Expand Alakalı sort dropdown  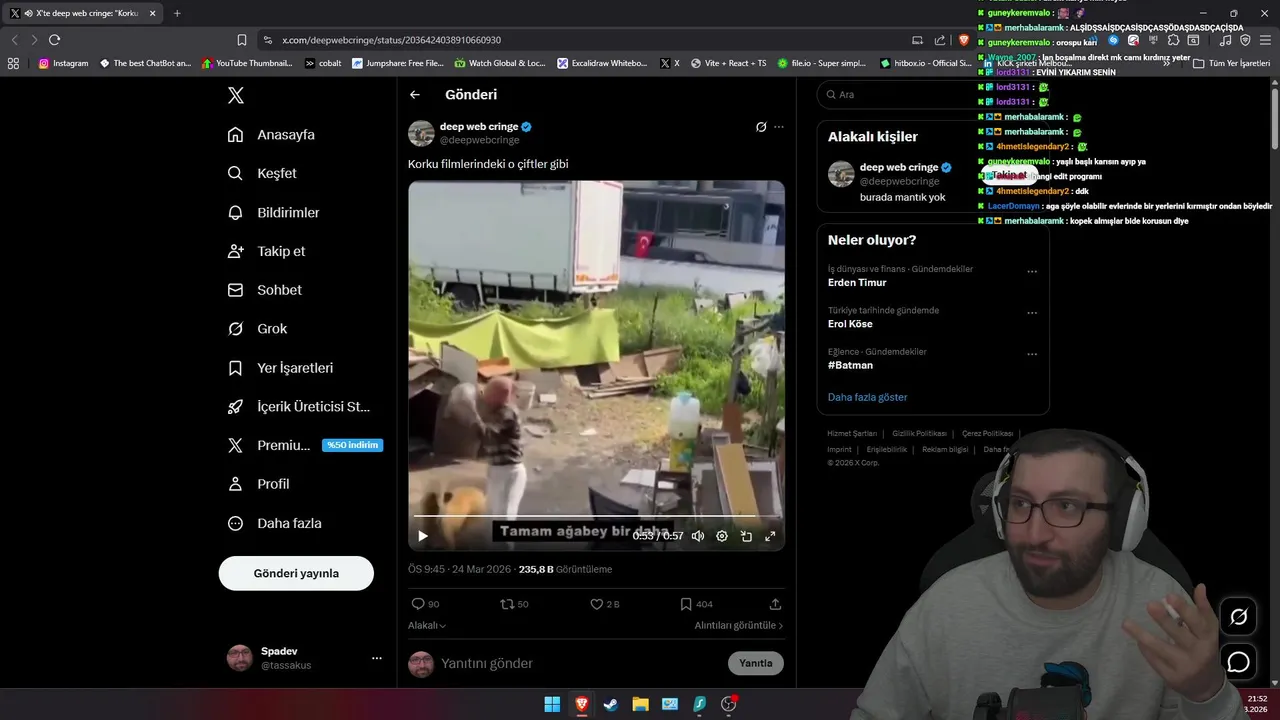pos(427,625)
